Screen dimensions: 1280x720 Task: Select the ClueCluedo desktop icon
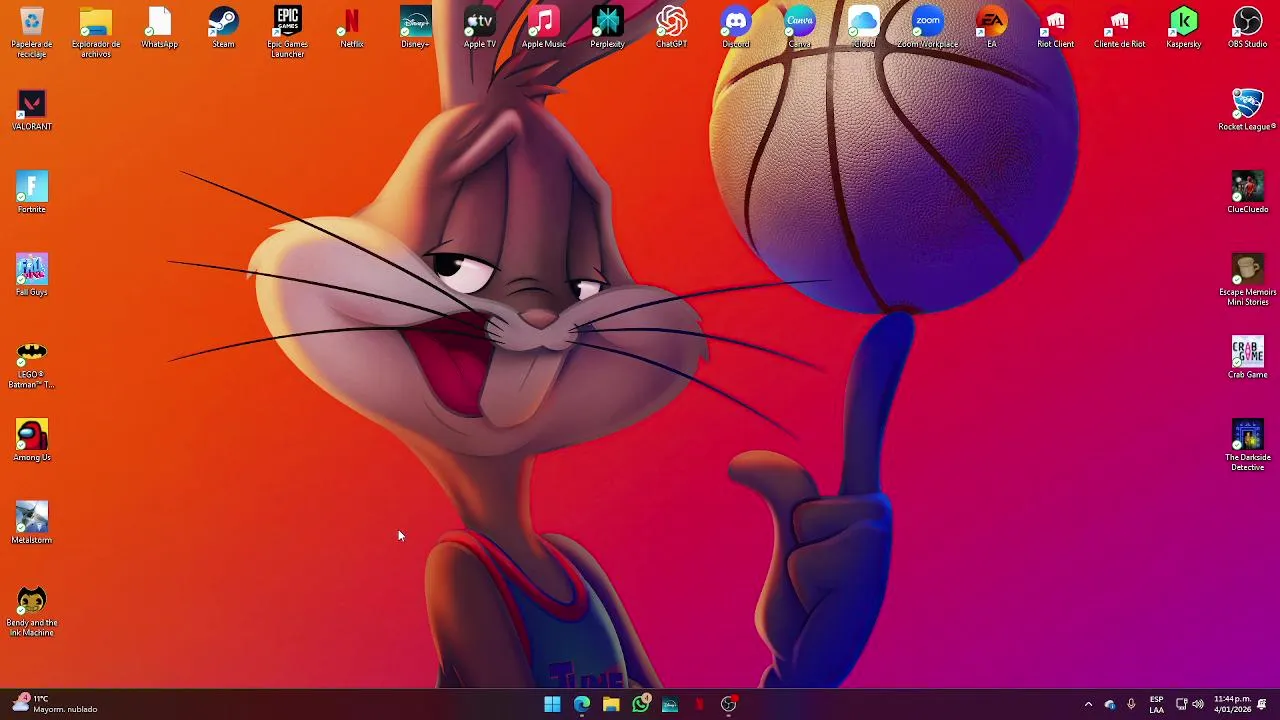(1247, 193)
